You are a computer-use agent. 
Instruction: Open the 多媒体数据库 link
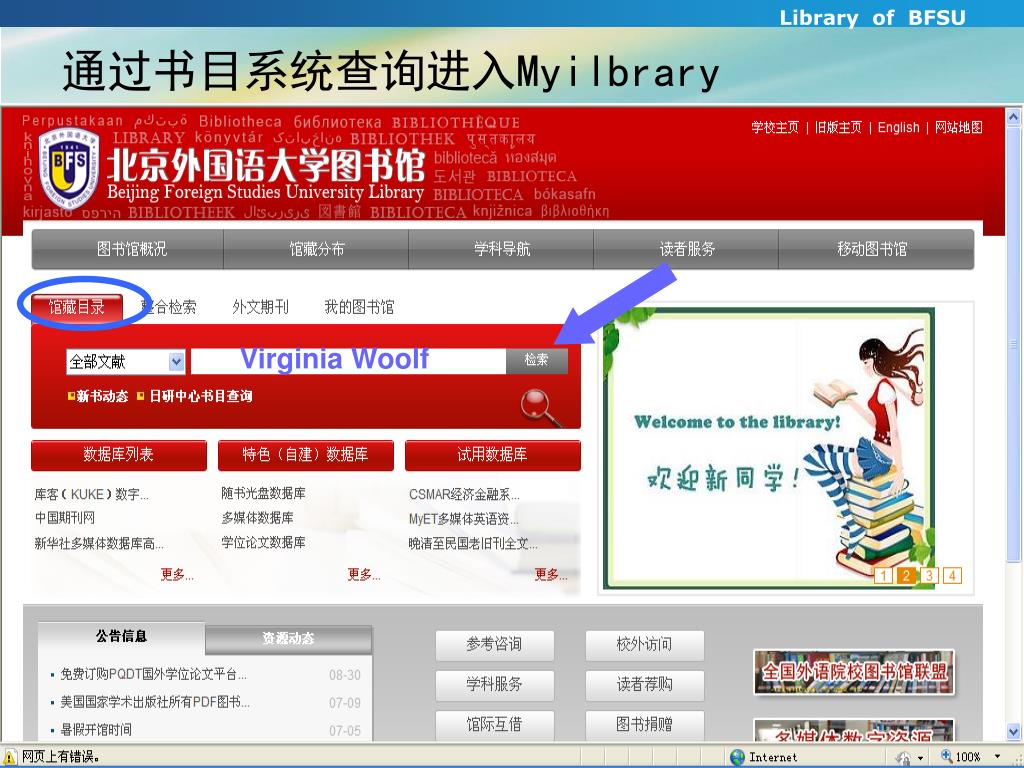click(x=257, y=518)
